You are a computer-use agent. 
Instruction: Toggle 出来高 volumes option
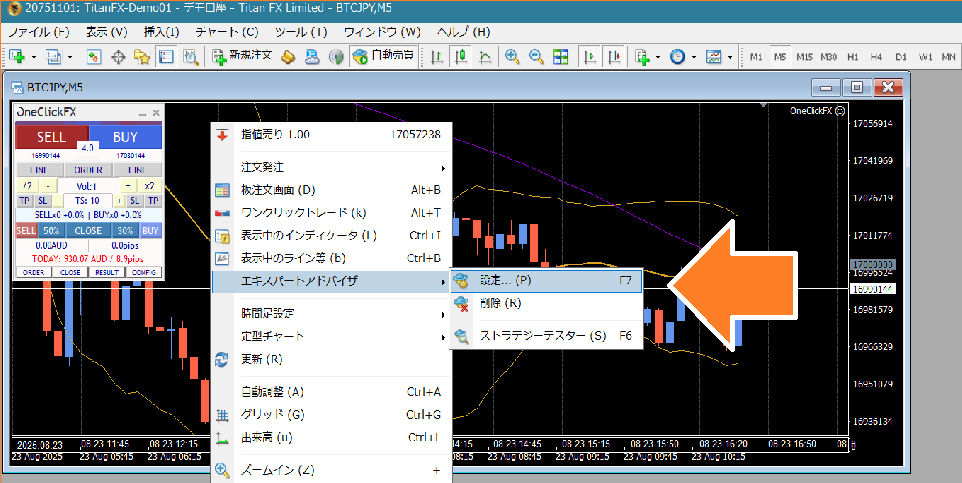click(331, 438)
